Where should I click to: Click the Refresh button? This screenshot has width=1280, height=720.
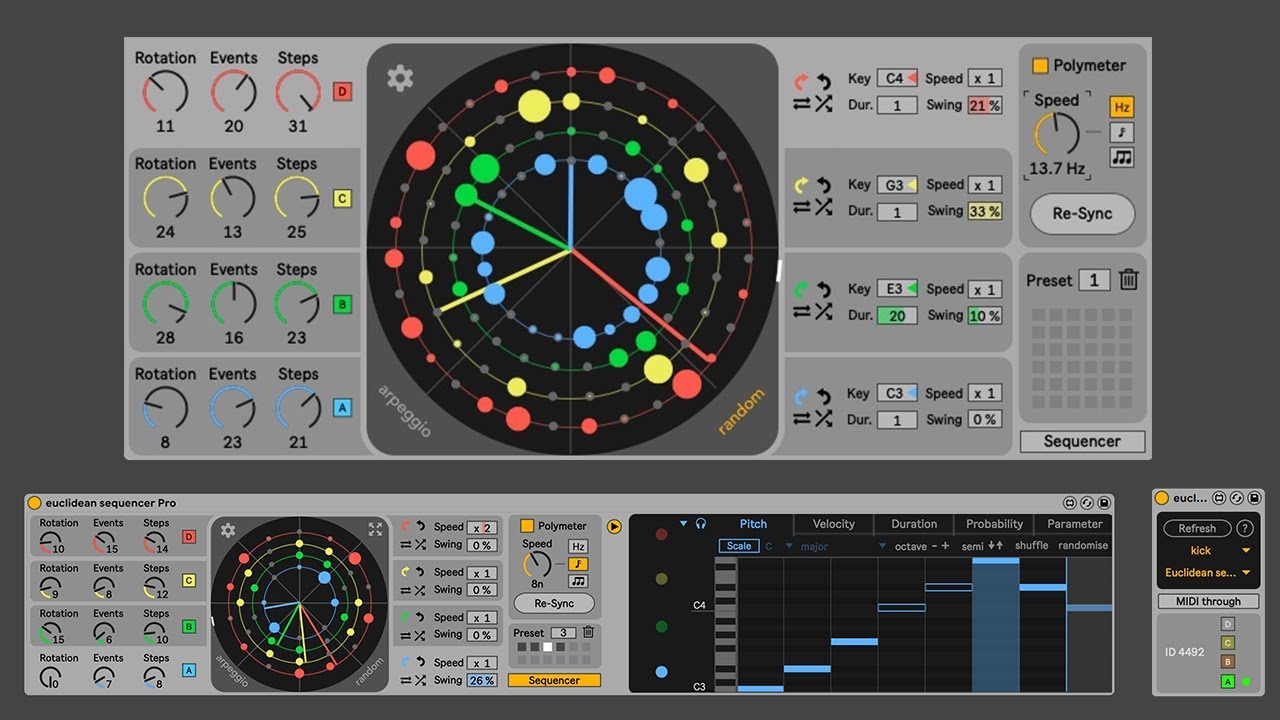pos(1199,528)
